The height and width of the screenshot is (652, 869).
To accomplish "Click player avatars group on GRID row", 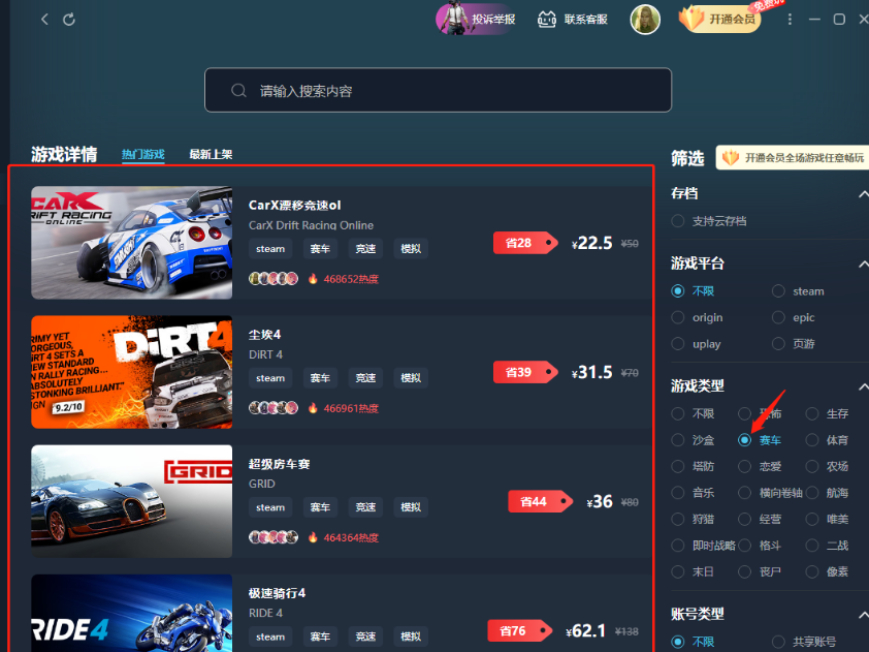I will [273, 537].
